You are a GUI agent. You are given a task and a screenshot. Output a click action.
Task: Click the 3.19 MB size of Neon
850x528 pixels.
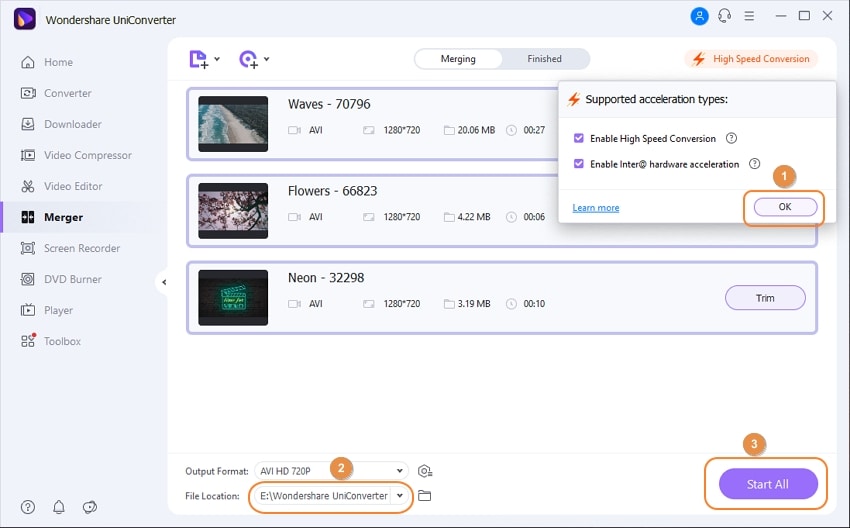click(474, 304)
